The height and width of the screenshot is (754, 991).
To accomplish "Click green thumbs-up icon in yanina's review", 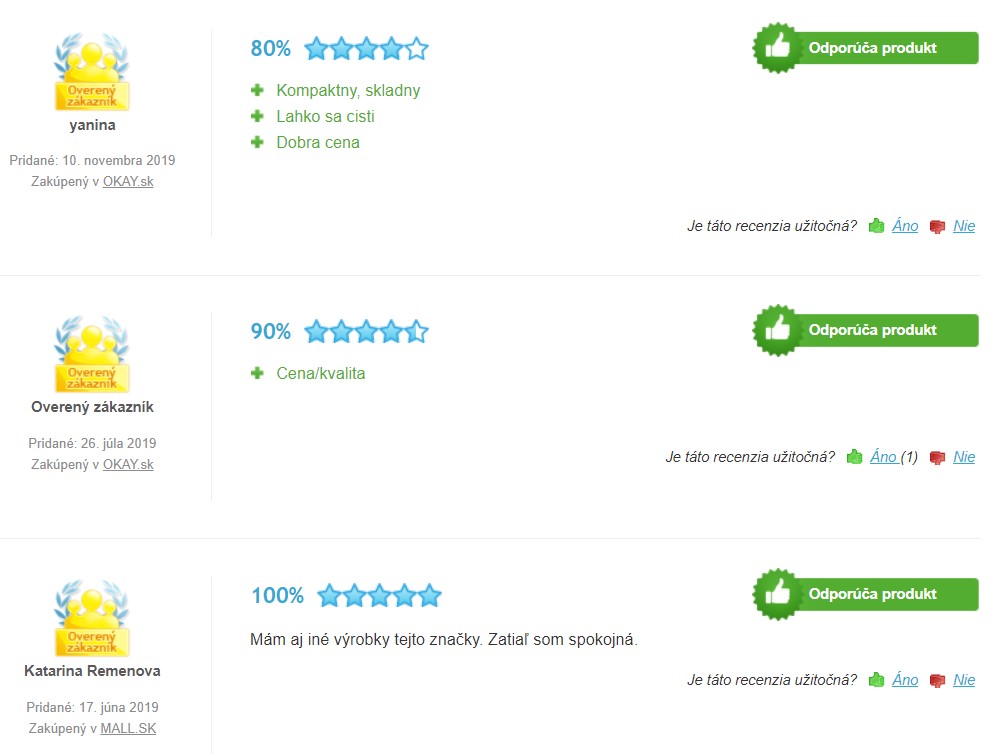I will click(x=876, y=226).
